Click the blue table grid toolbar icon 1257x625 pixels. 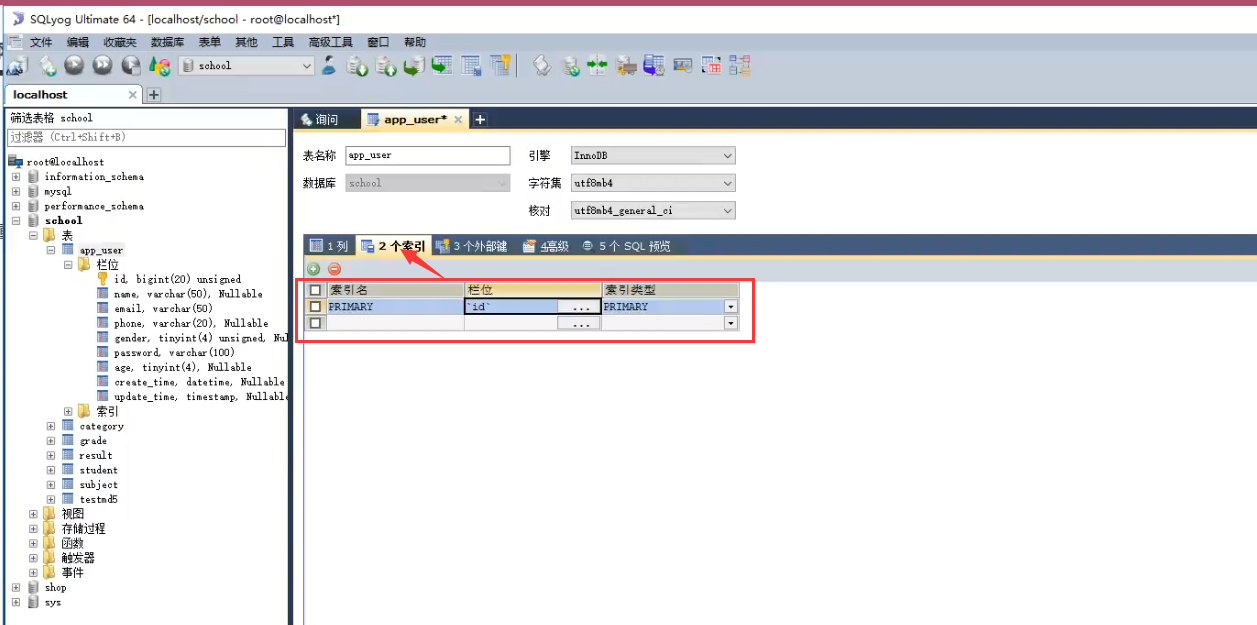pyautogui.click(x=471, y=66)
